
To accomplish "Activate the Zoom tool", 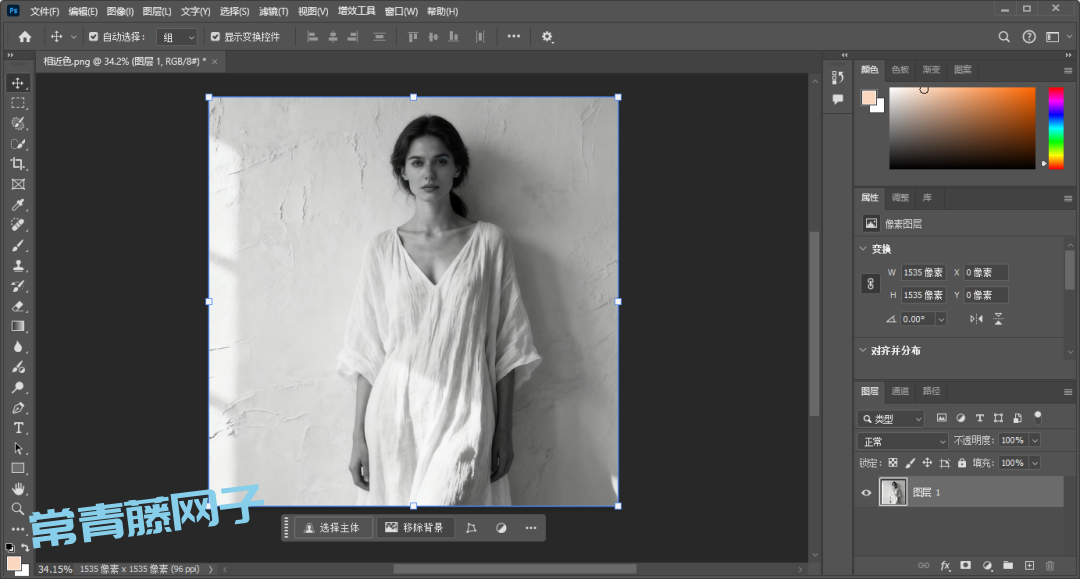I will tap(18, 509).
